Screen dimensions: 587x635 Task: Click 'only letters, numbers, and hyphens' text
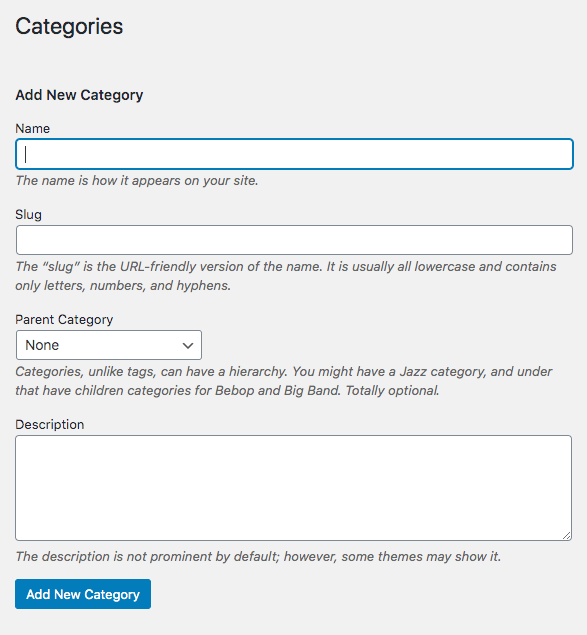[x=123, y=286]
